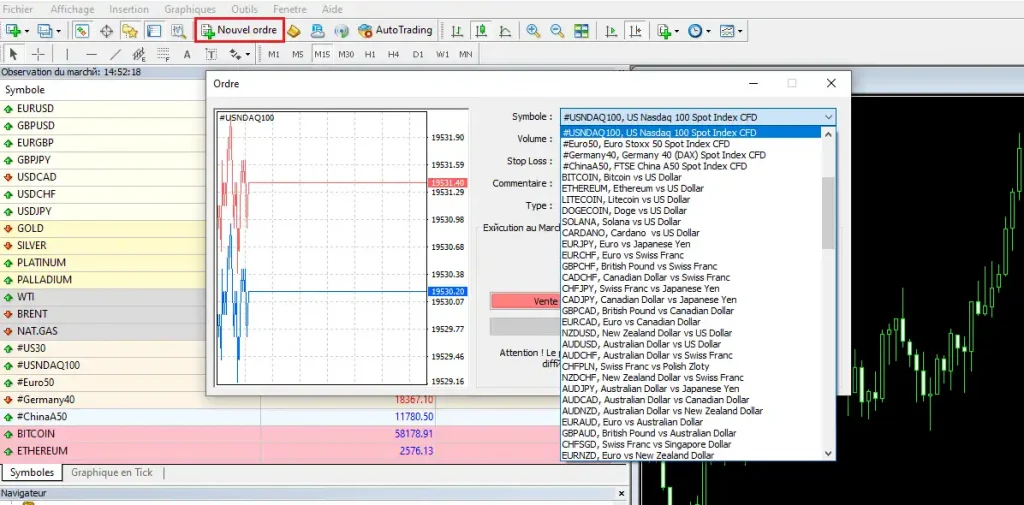Screen dimensions: 1024x505
Task: Collapse the Symbole combo box
Action: (x=828, y=117)
